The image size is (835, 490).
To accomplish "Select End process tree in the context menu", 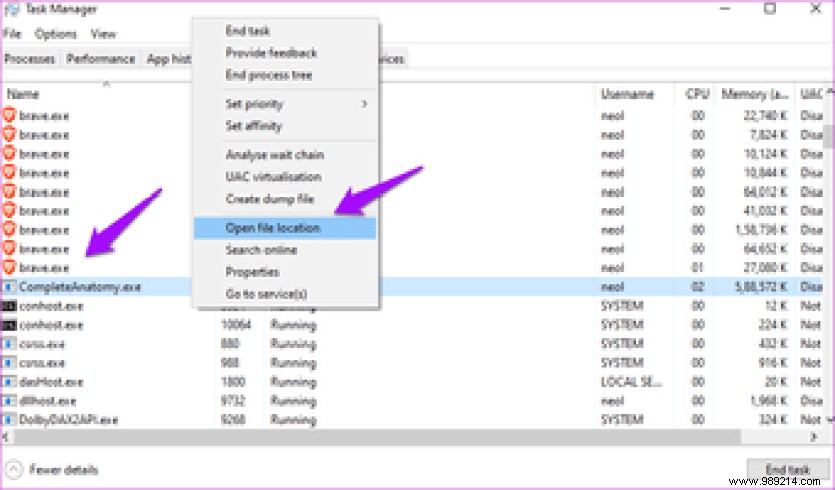I will point(268,75).
